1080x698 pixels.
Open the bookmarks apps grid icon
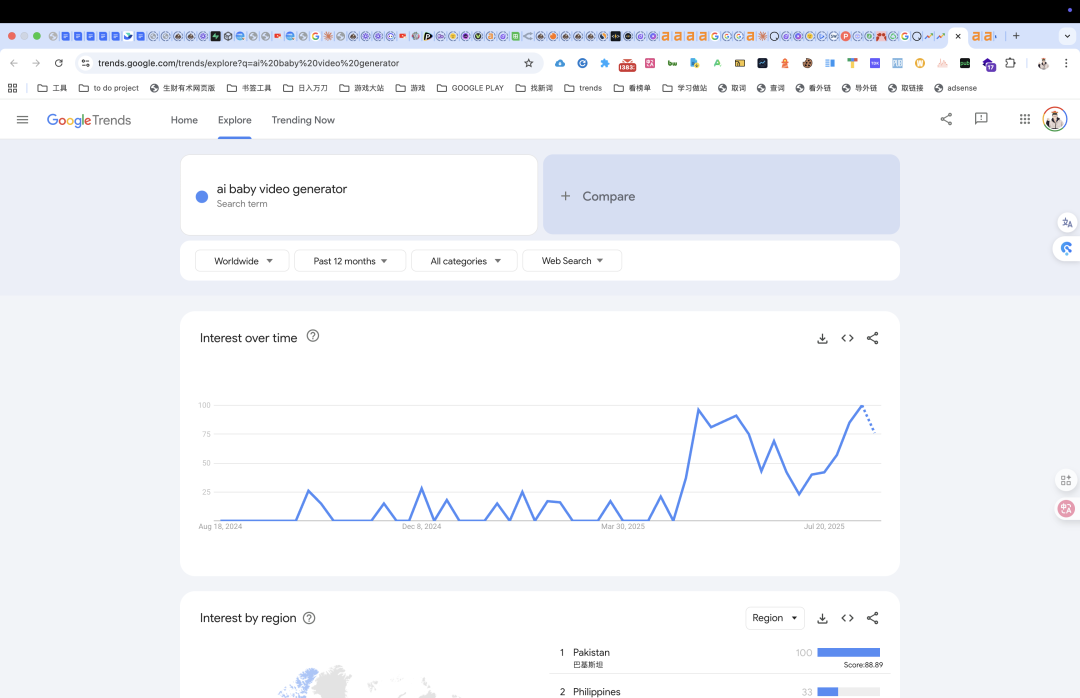point(12,88)
